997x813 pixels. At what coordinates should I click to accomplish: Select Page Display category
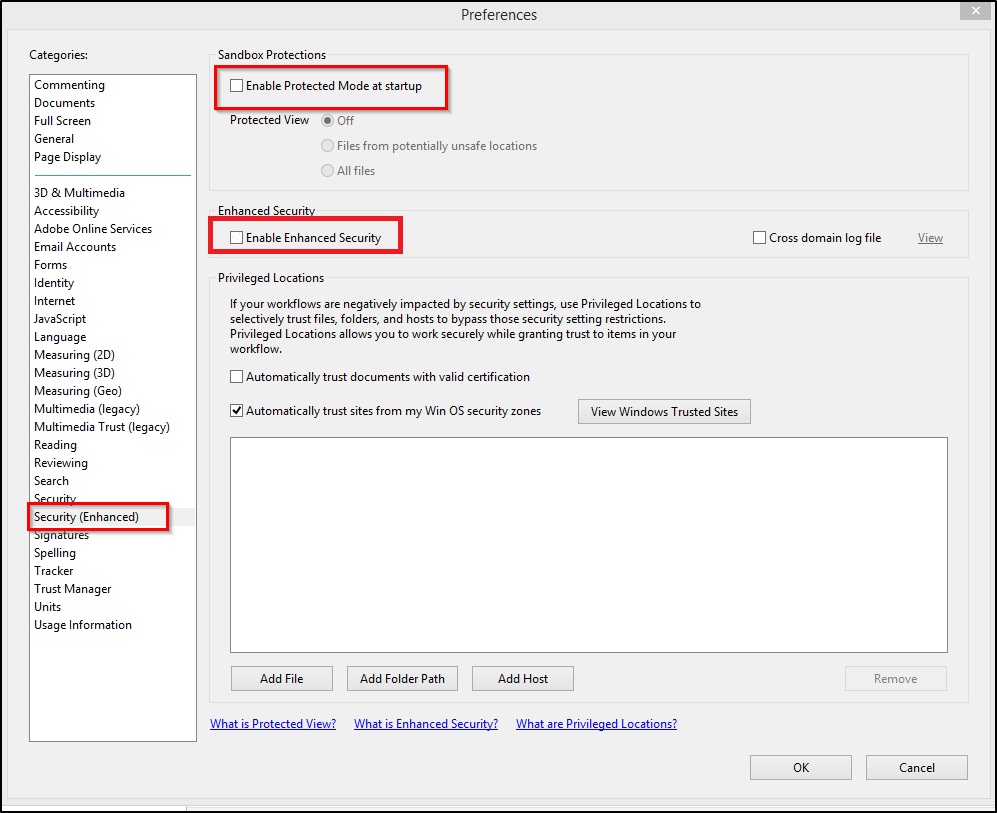67,156
